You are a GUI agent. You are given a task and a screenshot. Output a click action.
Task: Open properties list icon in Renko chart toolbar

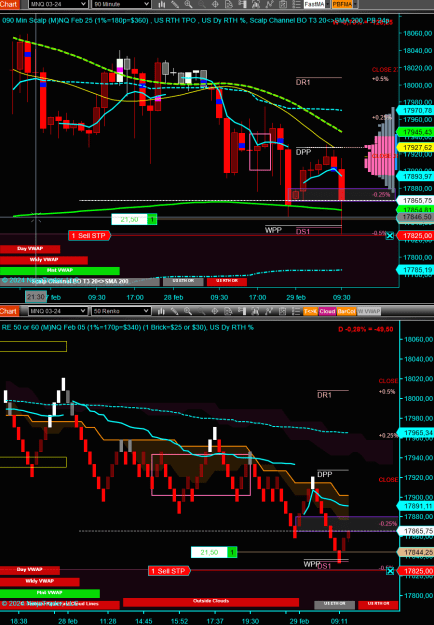[296, 311]
